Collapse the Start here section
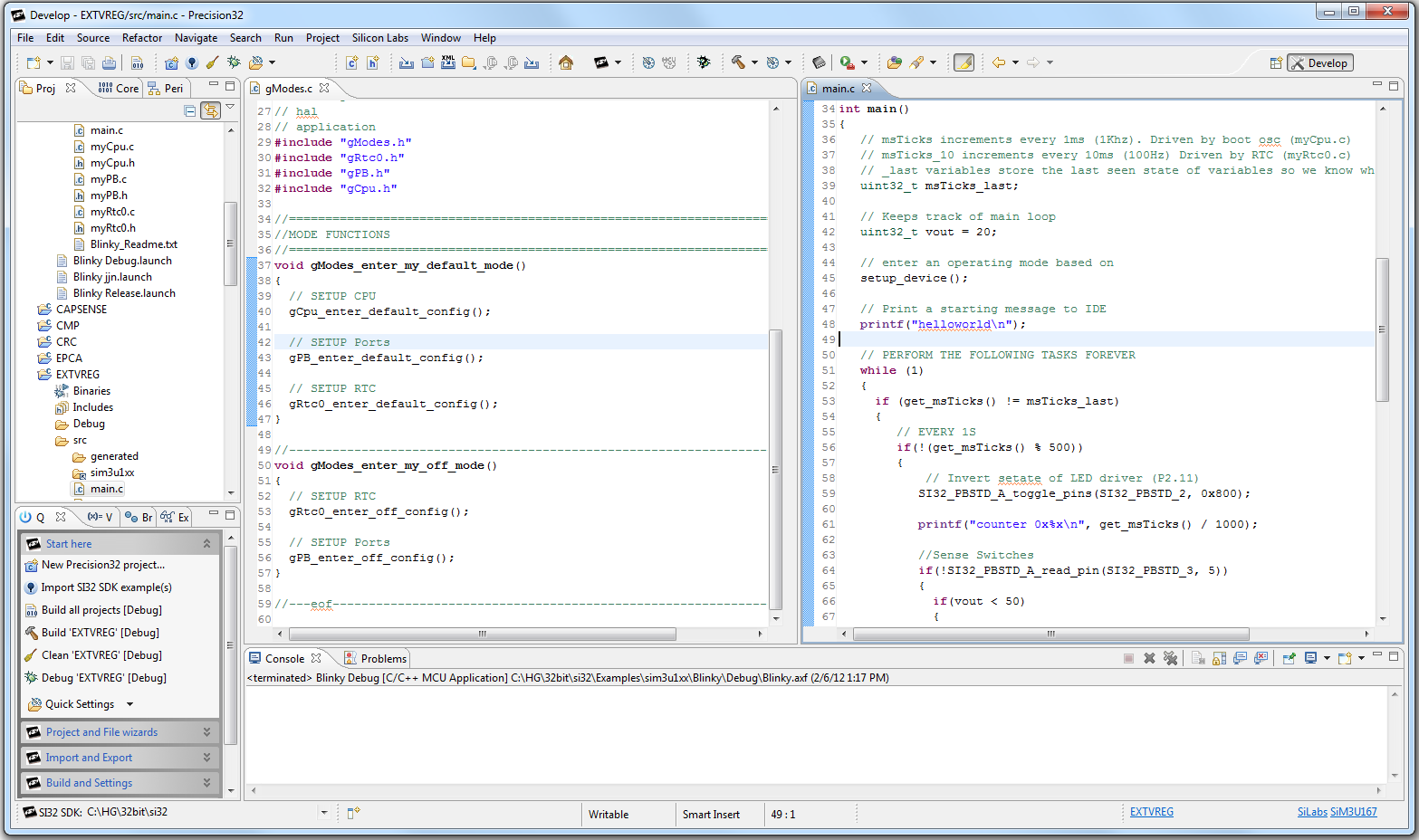 coord(206,543)
